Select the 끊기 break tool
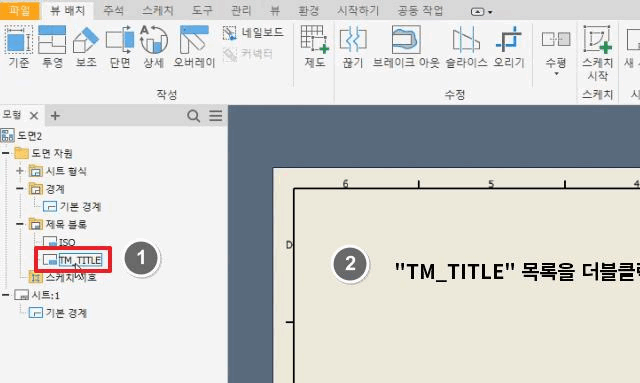 tap(353, 46)
